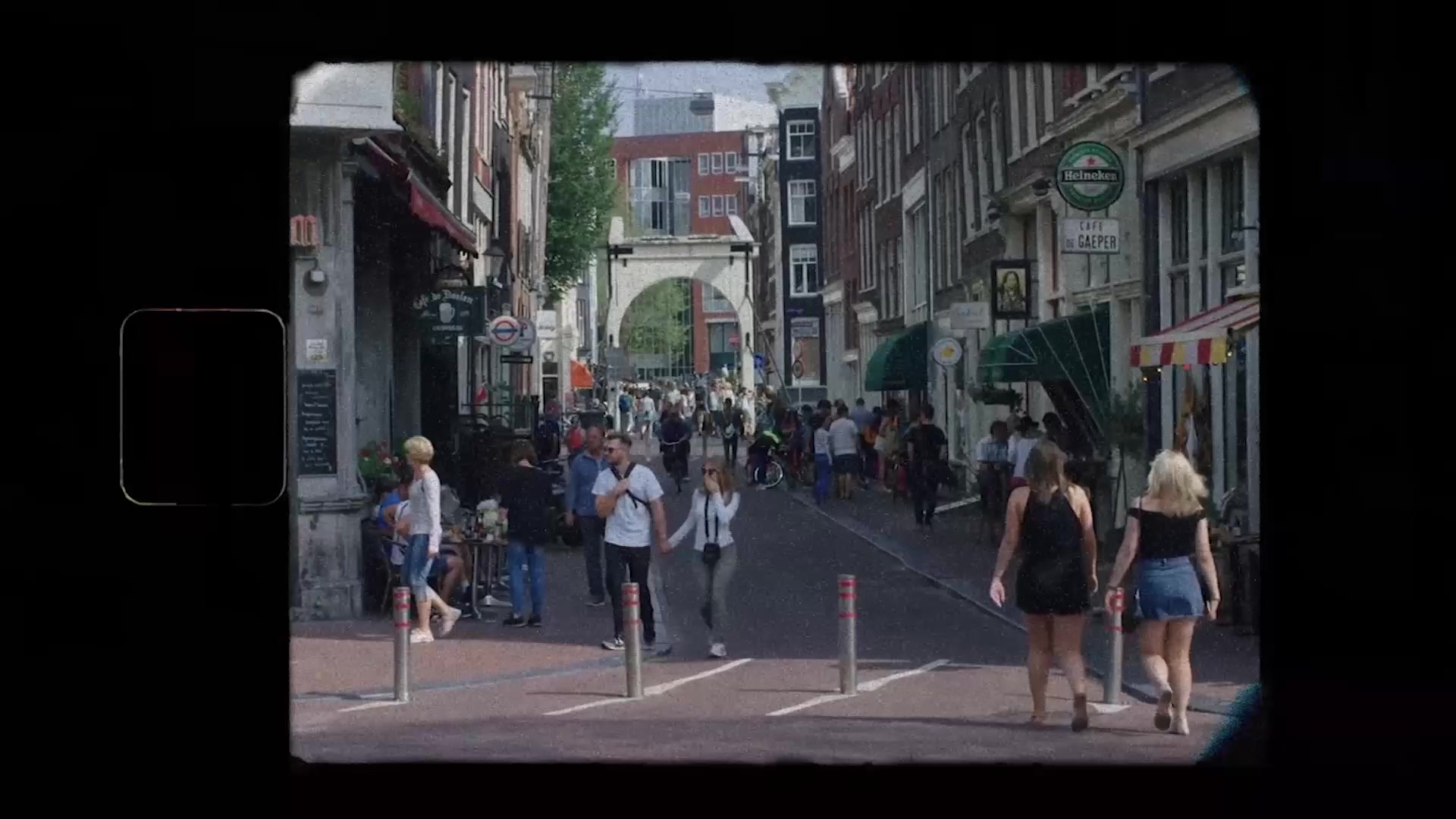Click the framed portrait sign under Heineken
The width and height of the screenshot is (1456, 819).
[1010, 289]
